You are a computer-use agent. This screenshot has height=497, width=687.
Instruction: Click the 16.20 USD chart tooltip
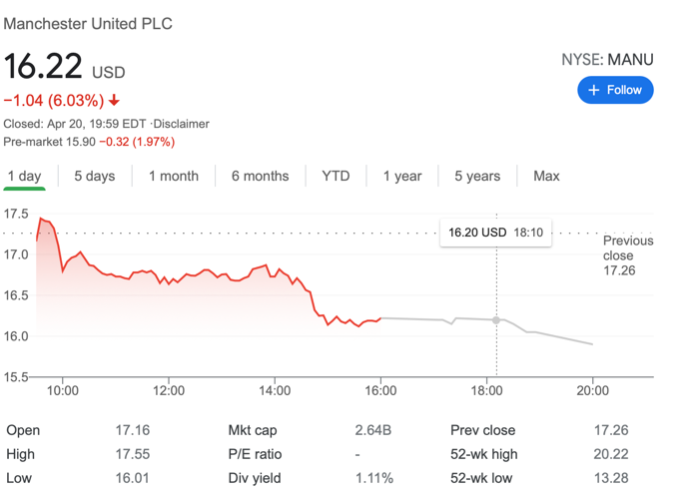point(495,232)
